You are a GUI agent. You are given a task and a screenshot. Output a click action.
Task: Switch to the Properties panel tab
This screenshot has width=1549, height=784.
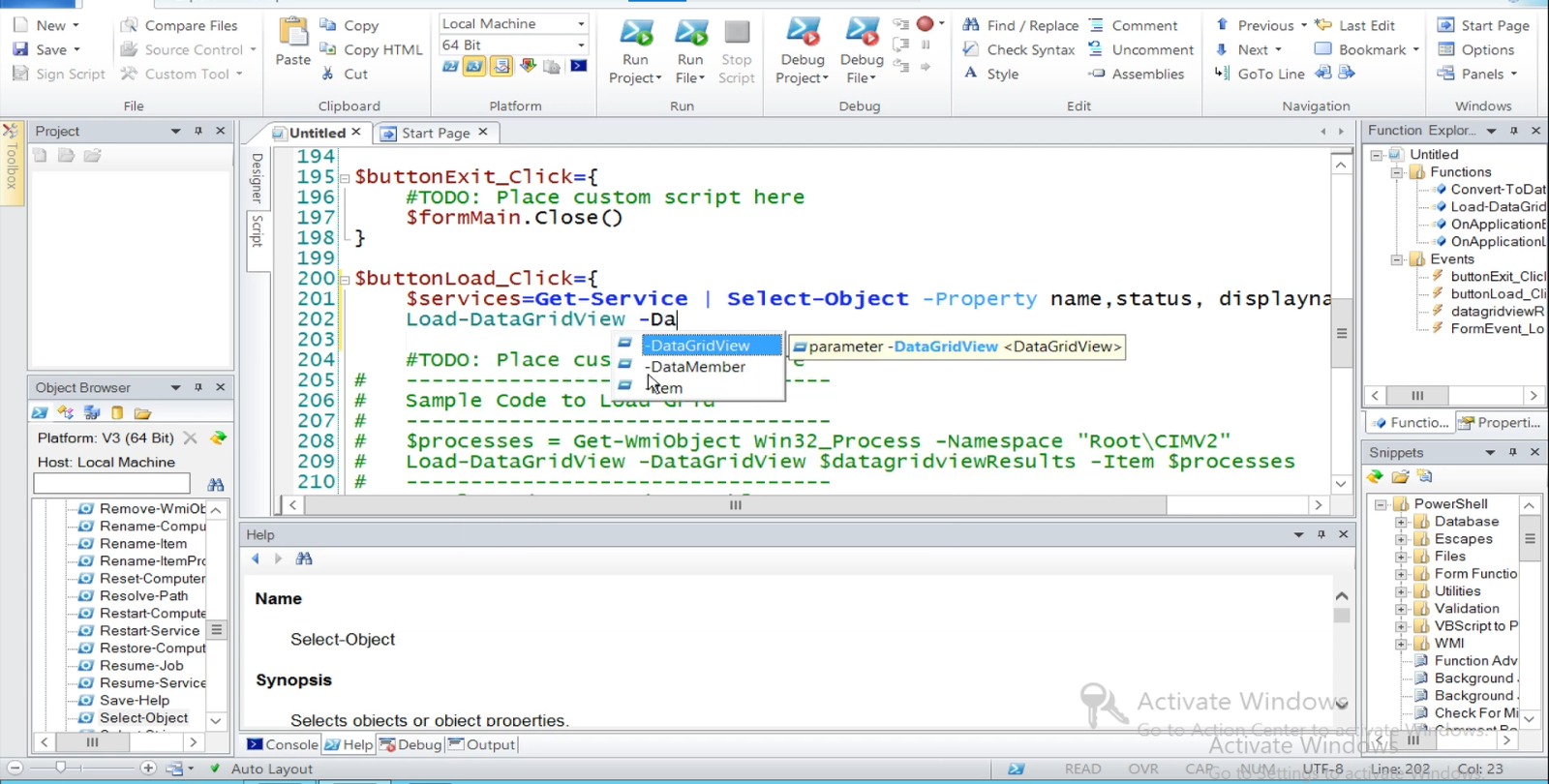(x=1500, y=423)
